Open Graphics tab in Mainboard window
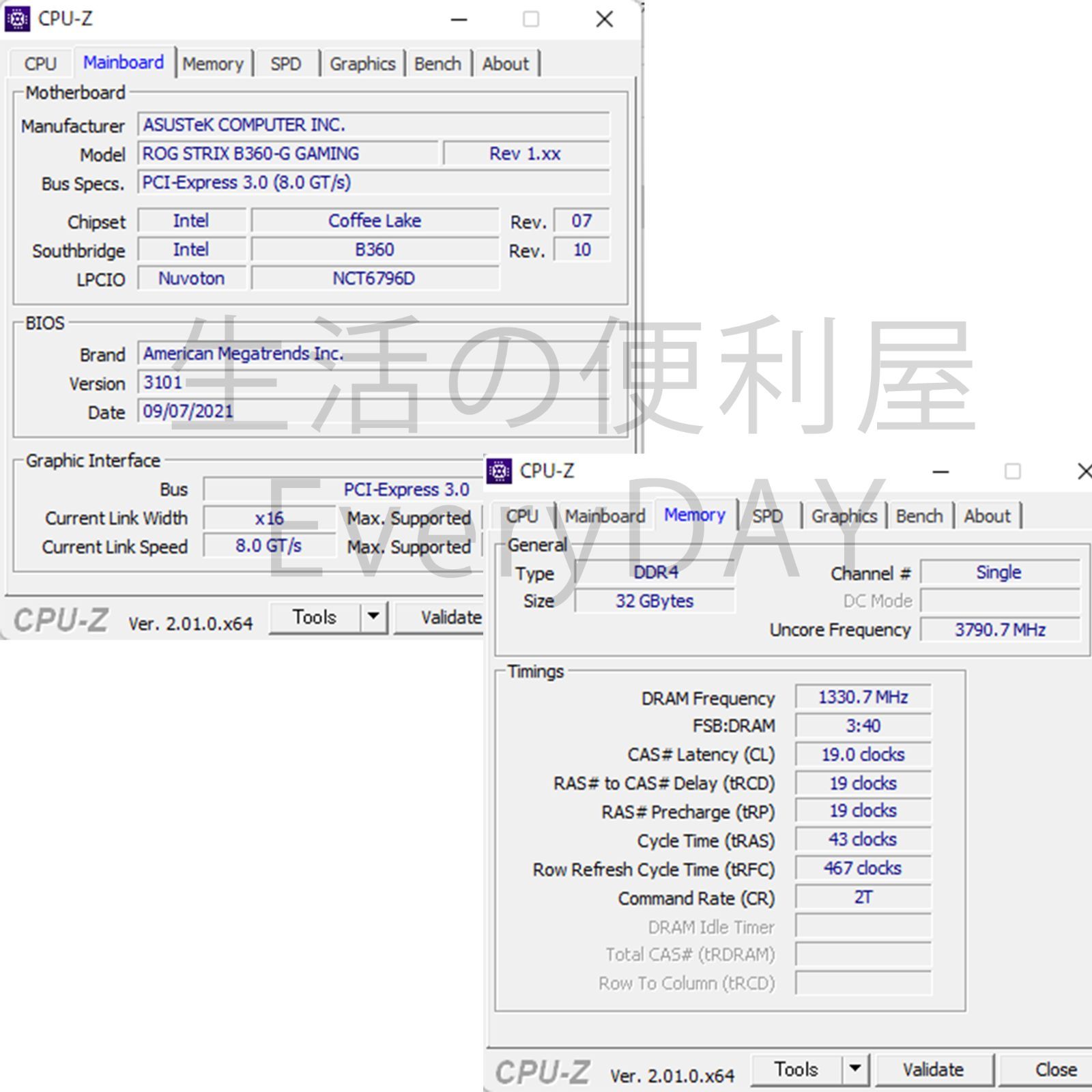The height and width of the screenshot is (1092, 1092). click(362, 63)
